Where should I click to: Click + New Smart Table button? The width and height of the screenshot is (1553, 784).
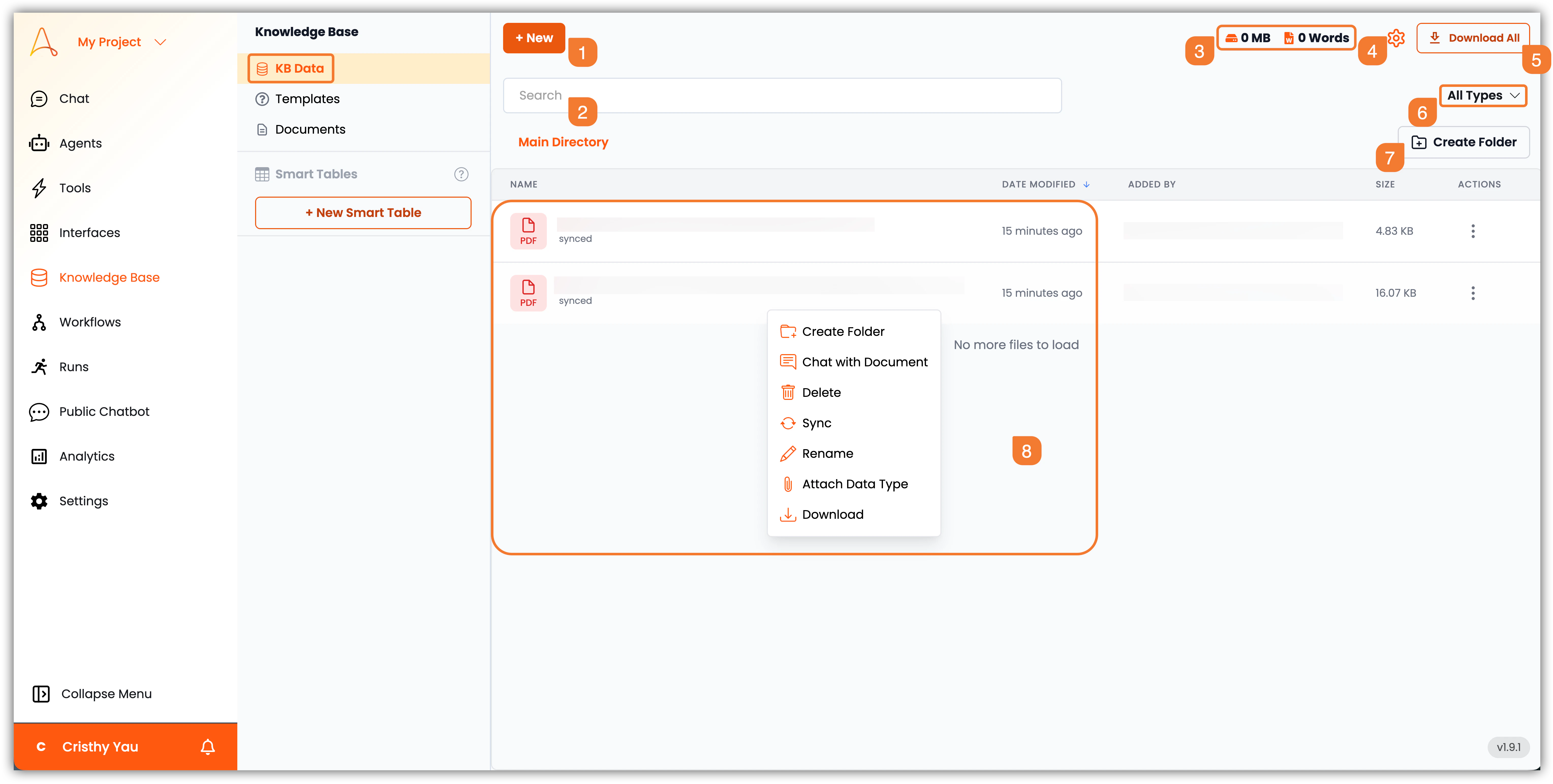[363, 213]
